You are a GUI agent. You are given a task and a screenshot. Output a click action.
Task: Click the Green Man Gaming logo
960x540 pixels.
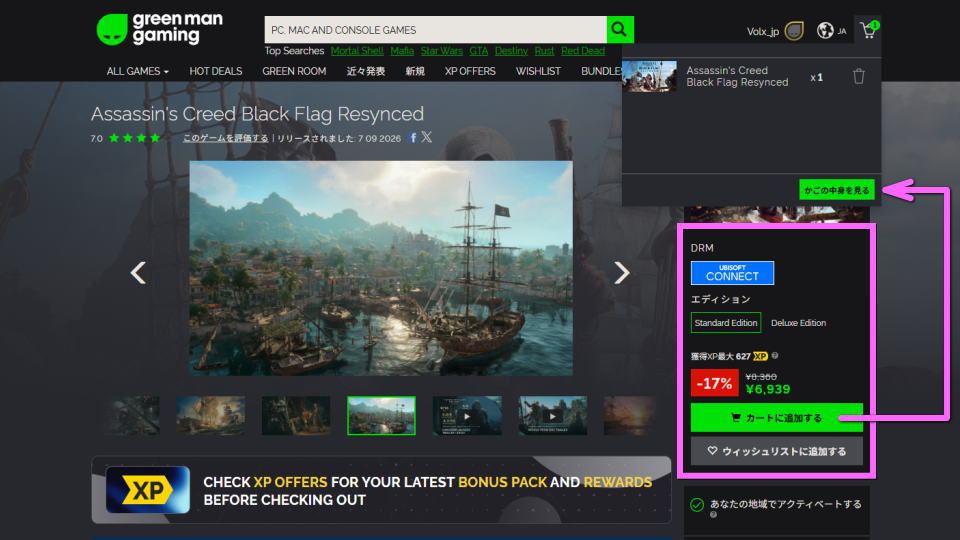159,29
